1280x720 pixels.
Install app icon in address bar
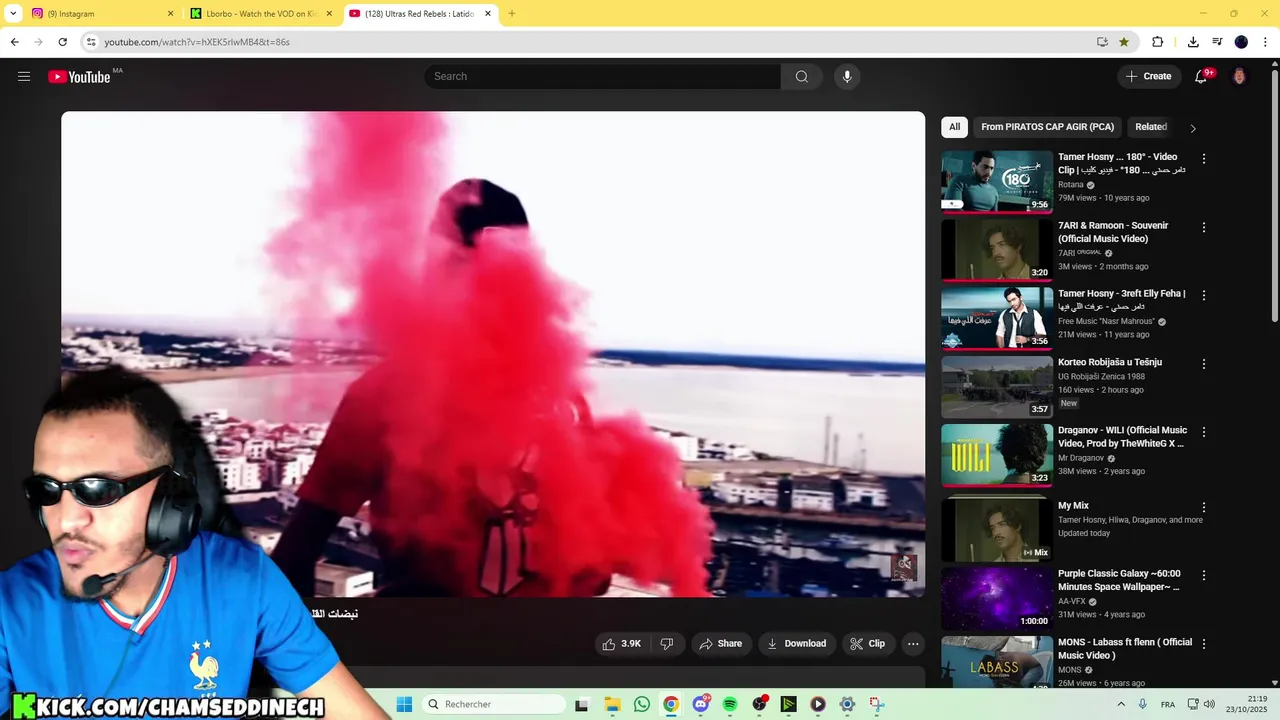click(x=1102, y=42)
